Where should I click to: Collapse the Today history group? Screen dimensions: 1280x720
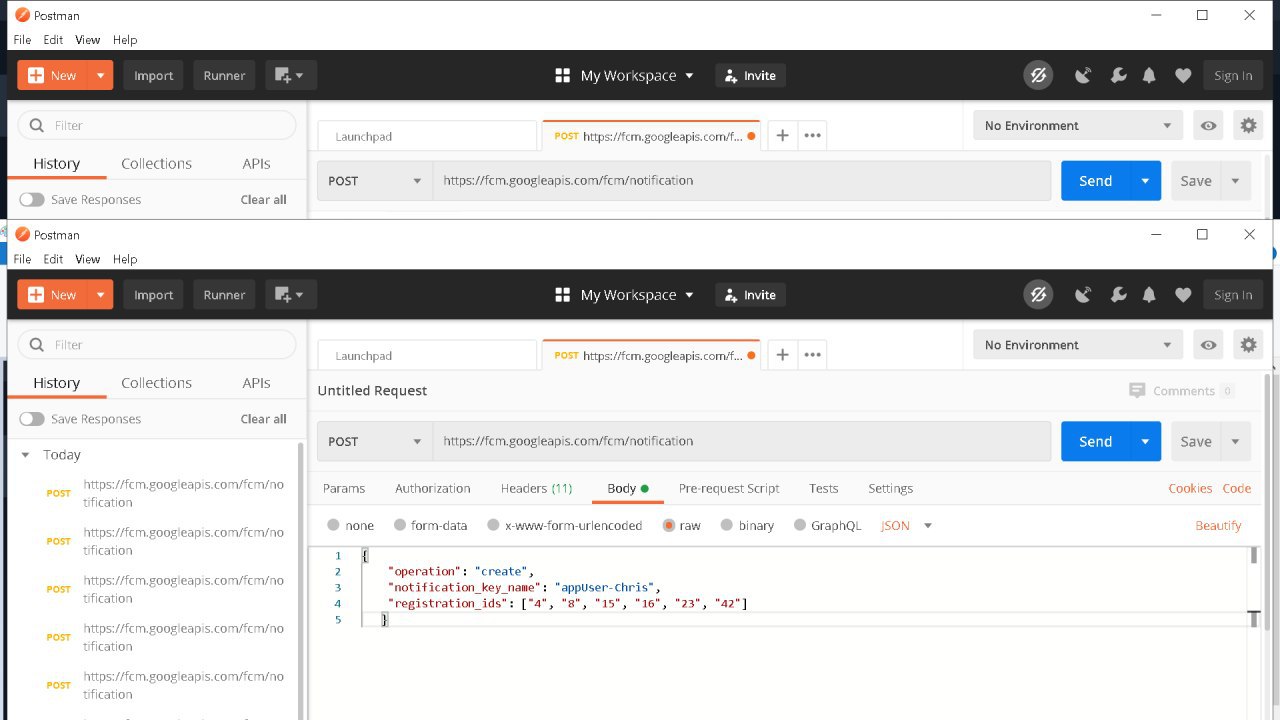(25, 454)
